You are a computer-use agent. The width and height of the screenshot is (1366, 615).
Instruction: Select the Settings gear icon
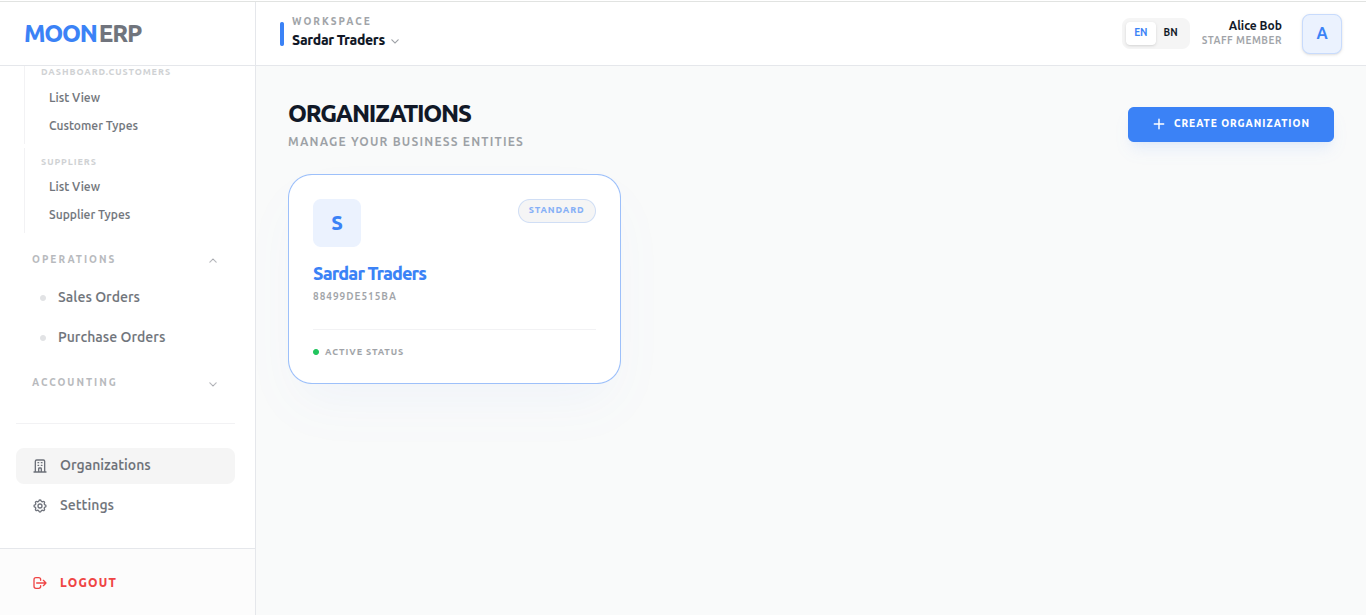pos(39,505)
